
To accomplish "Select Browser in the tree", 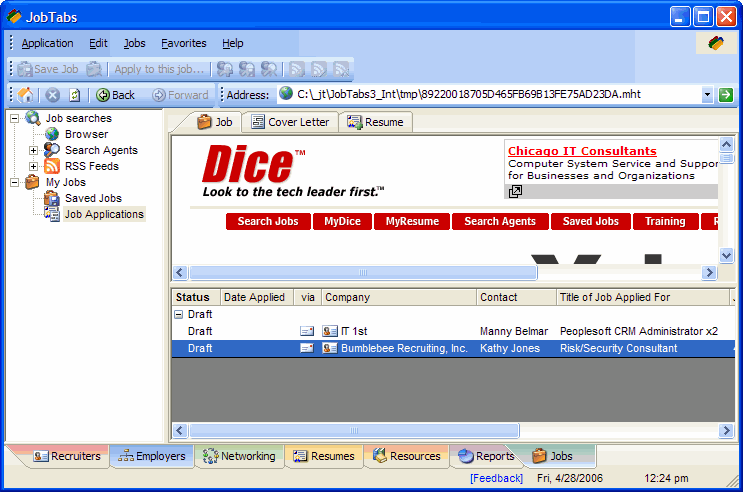I will (86, 134).
